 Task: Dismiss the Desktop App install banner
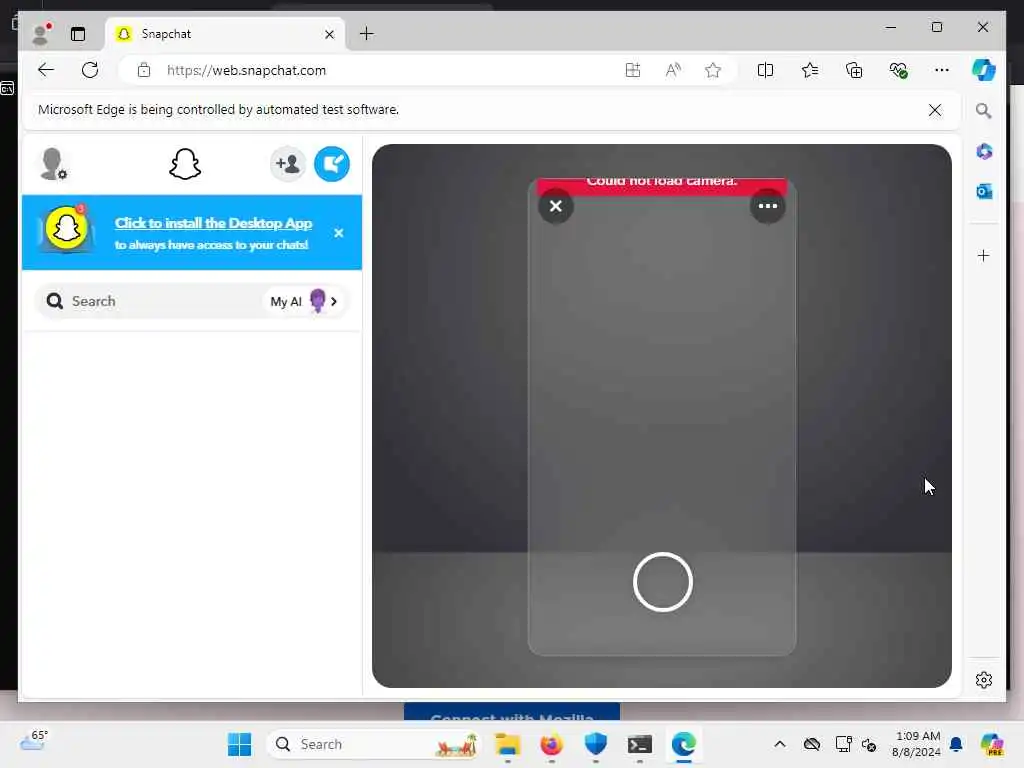[x=338, y=233]
